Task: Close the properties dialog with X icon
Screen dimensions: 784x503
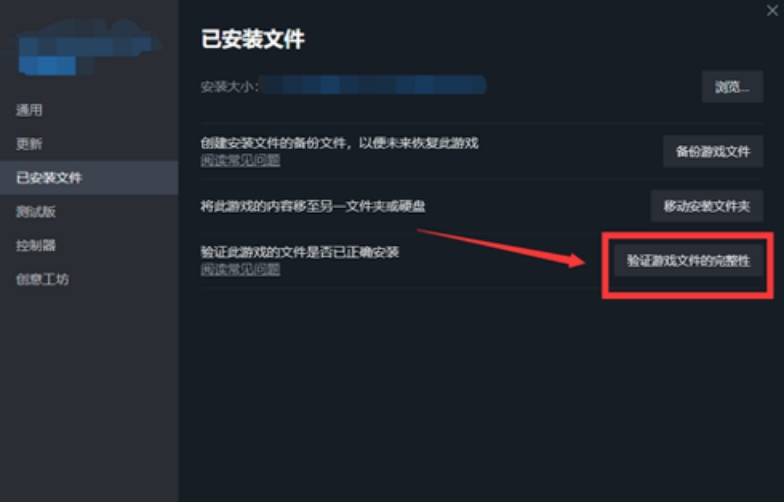Action: 772,10
